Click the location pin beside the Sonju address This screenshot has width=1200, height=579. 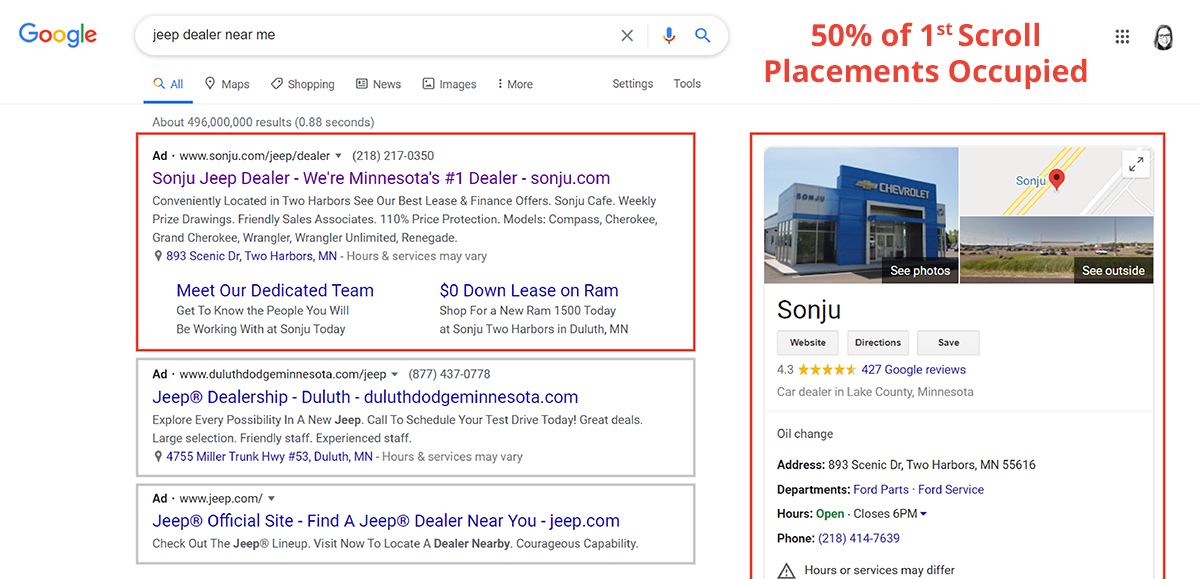pos(158,256)
